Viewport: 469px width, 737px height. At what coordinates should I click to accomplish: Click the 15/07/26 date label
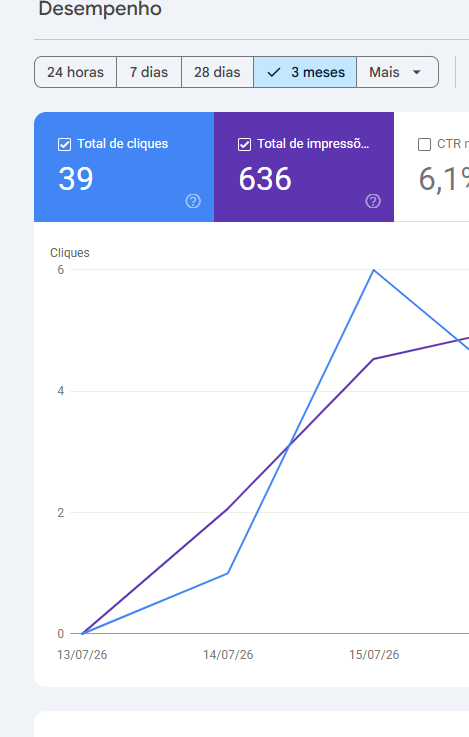click(x=374, y=655)
